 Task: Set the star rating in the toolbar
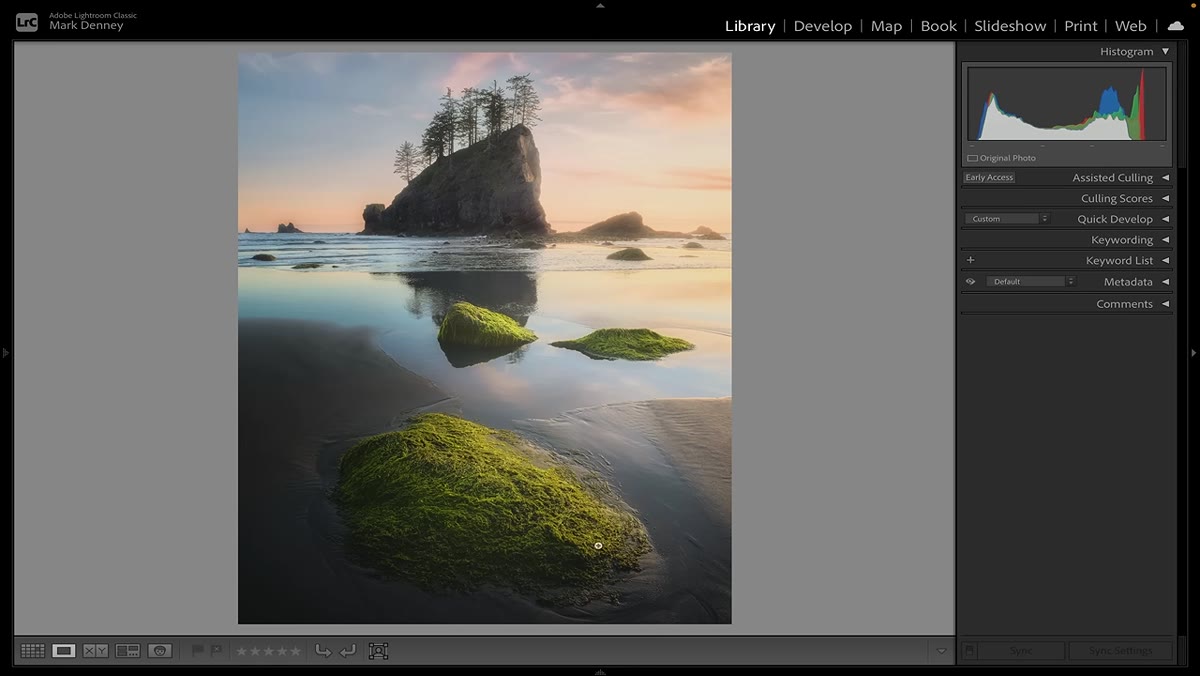[268, 651]
